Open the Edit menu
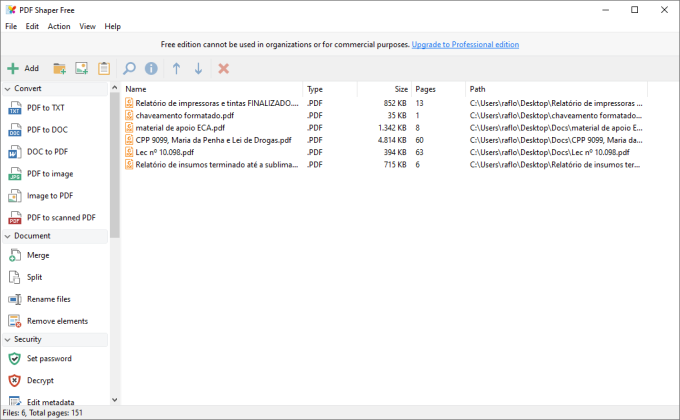The width and height of the screenshot is (680, 420). 32,26
